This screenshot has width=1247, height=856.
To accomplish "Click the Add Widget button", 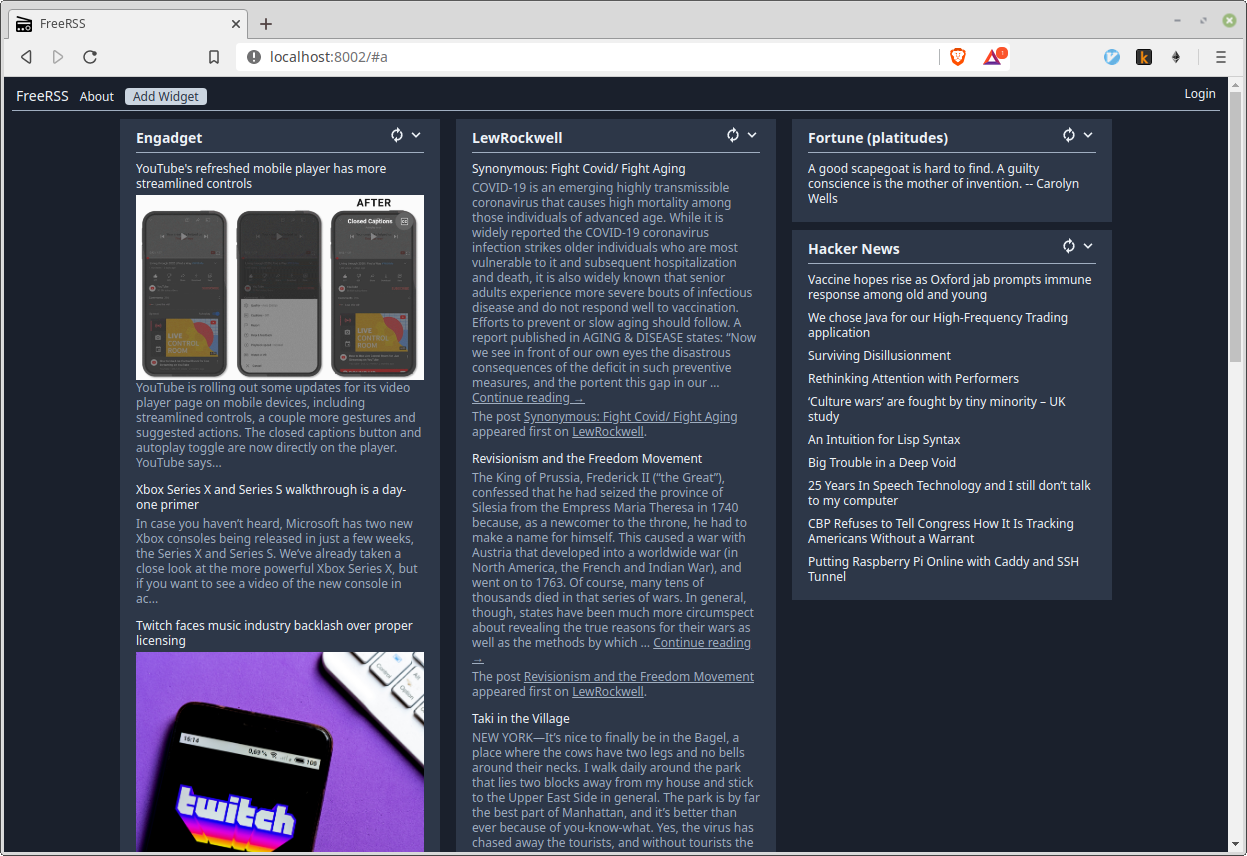I will click(166, 96).
